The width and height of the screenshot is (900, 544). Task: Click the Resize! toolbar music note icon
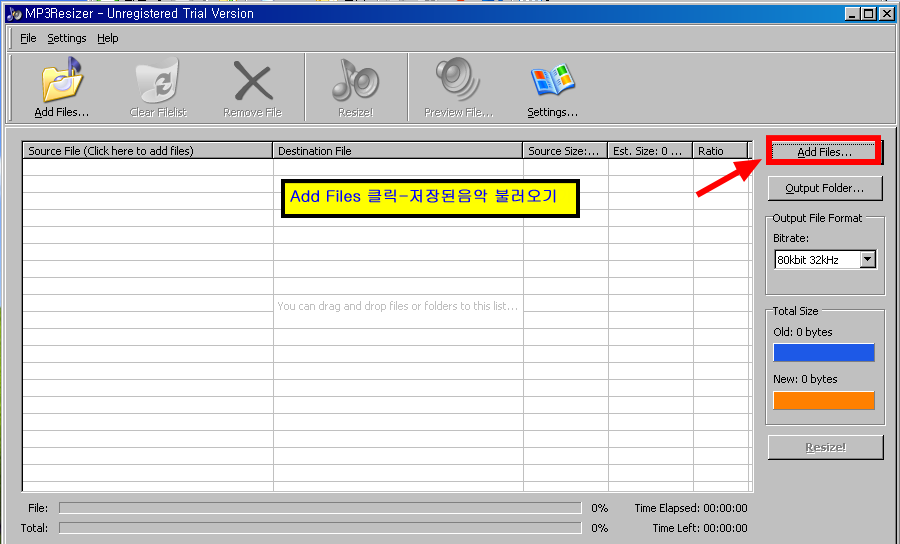[355, 80]
